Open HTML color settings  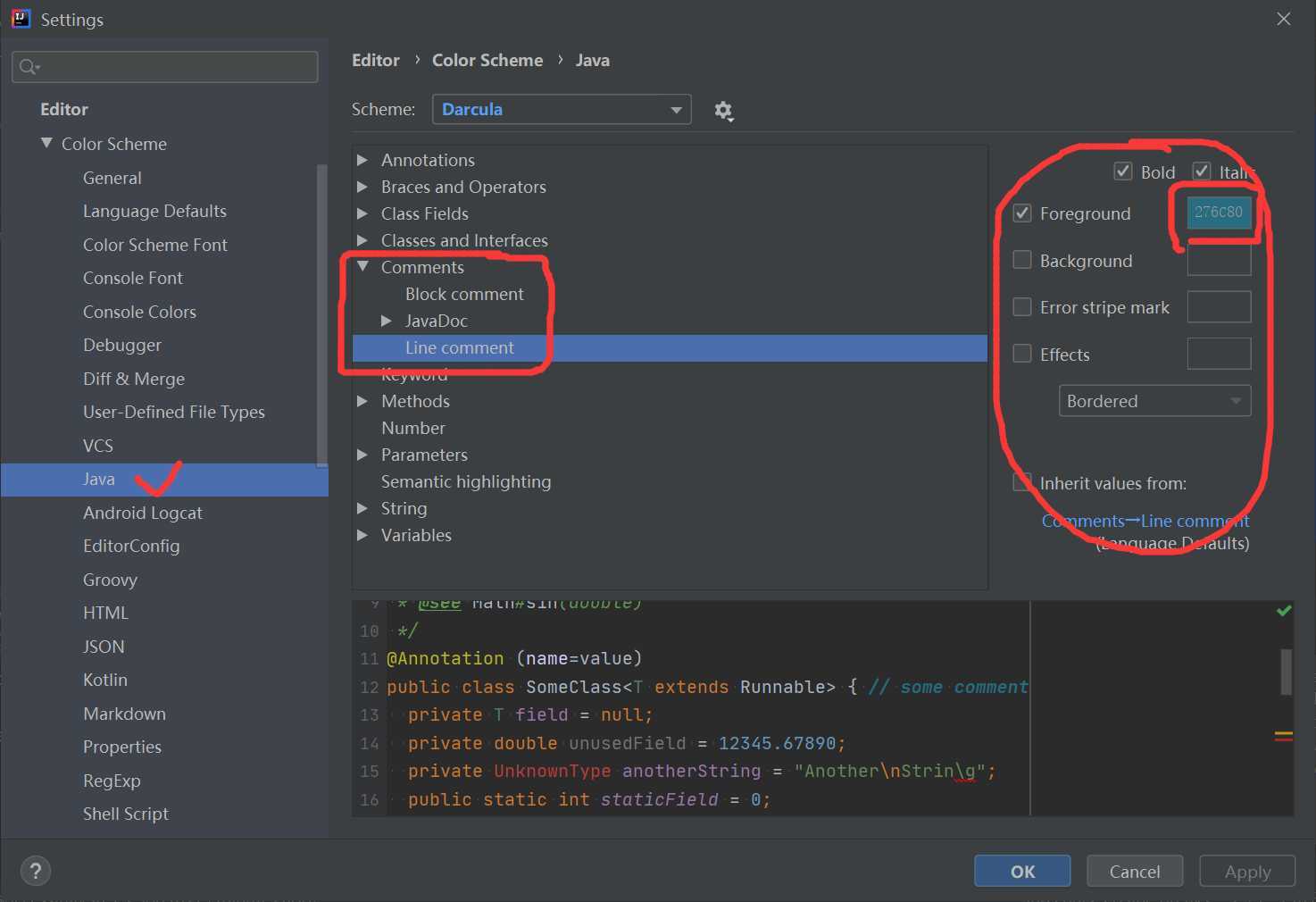[105, 613]
